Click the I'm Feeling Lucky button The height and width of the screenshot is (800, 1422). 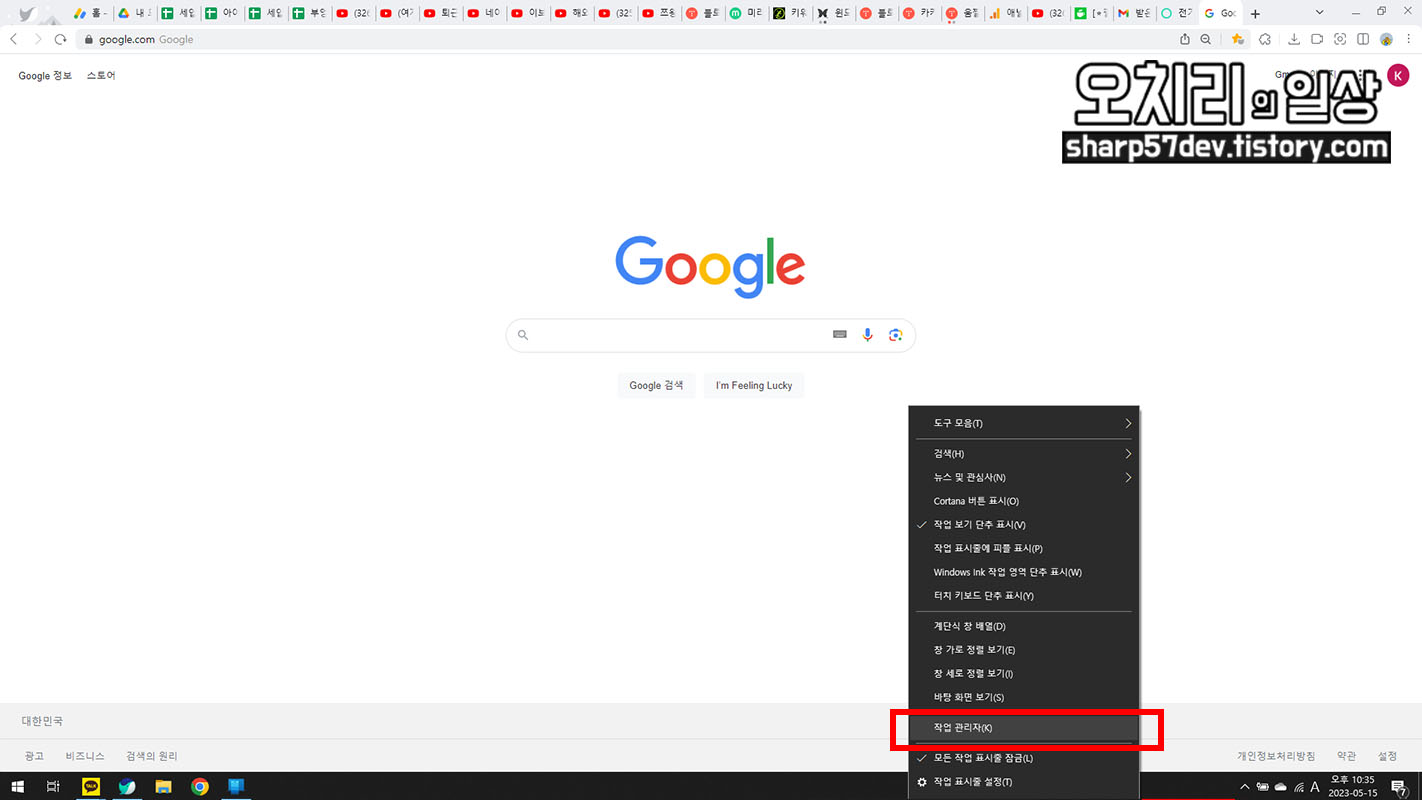pos(754,385)
